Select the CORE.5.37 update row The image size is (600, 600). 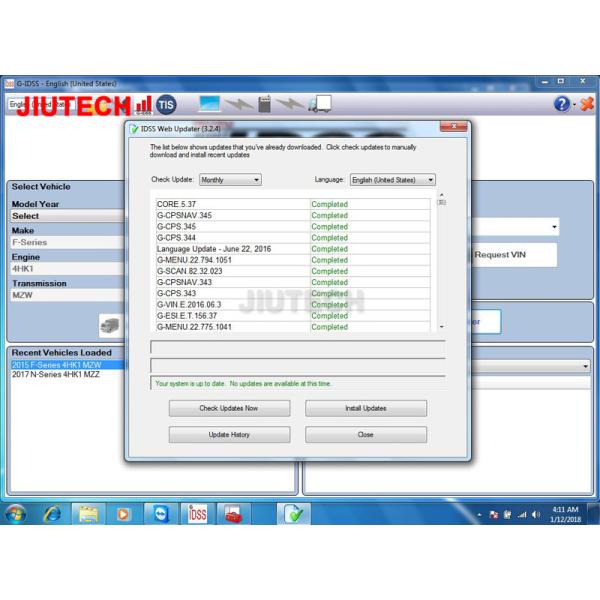click(293, 204)
